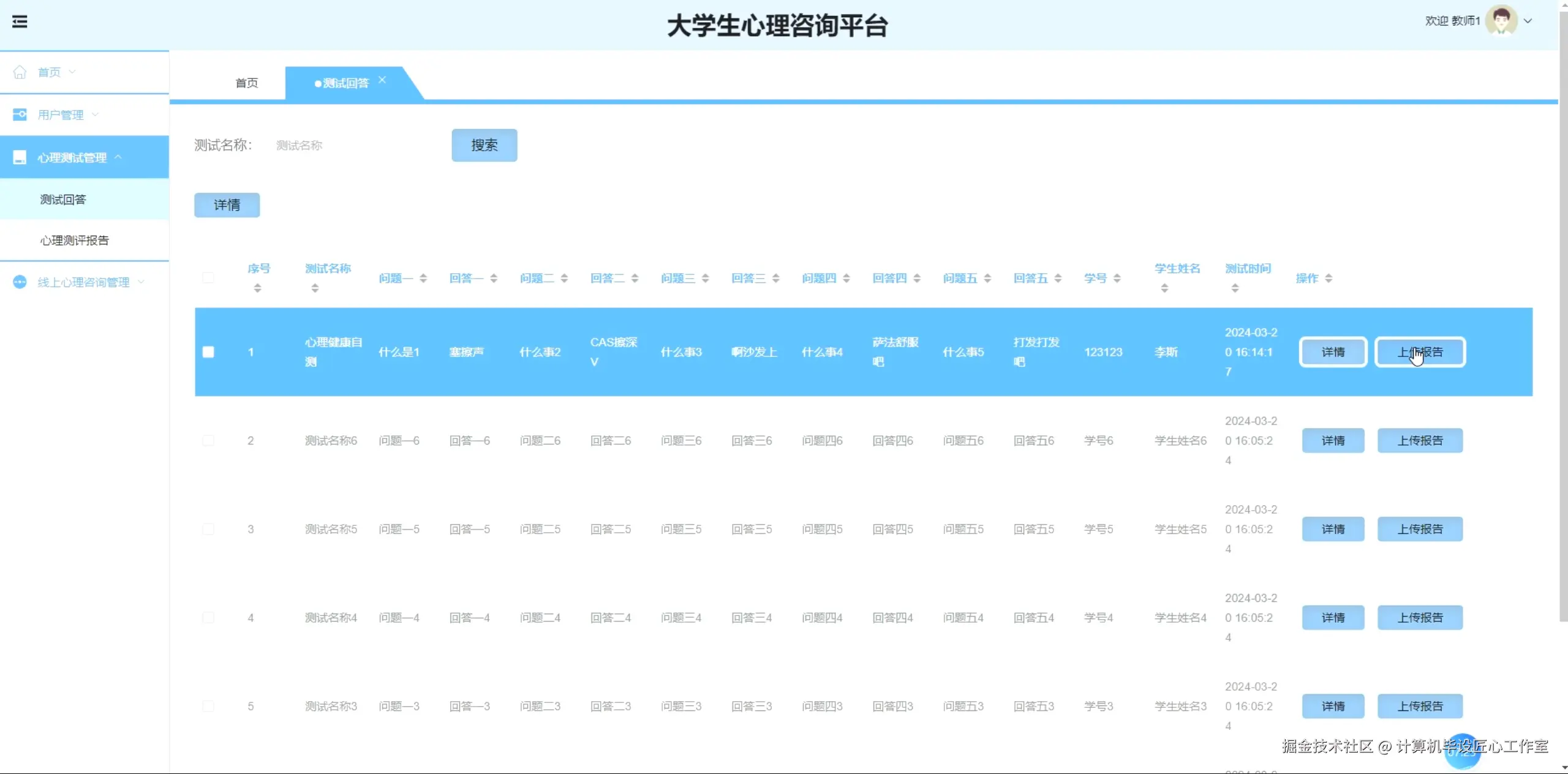Click the home icon in sidebar
1568x774 pixels.
pyautogui.click(x=20, y=72)
